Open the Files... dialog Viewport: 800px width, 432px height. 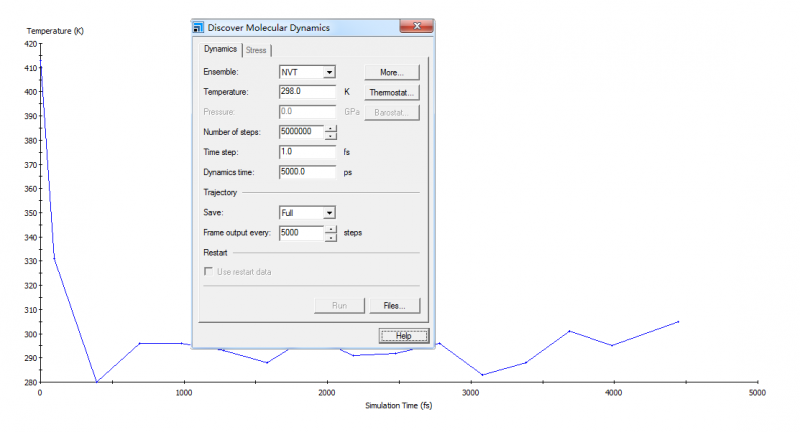(394, 306)
